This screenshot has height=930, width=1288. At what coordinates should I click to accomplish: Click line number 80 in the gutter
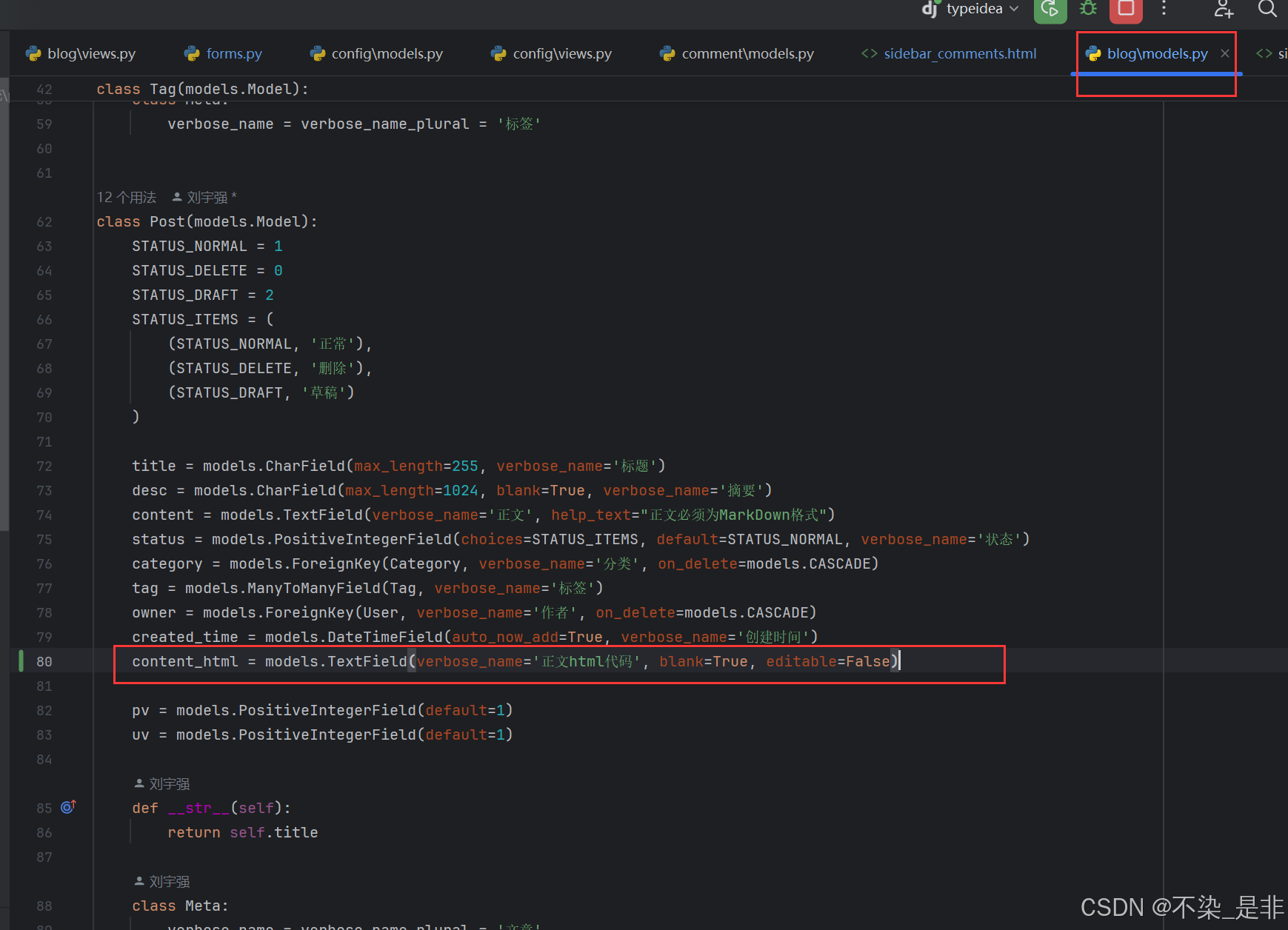44,661
